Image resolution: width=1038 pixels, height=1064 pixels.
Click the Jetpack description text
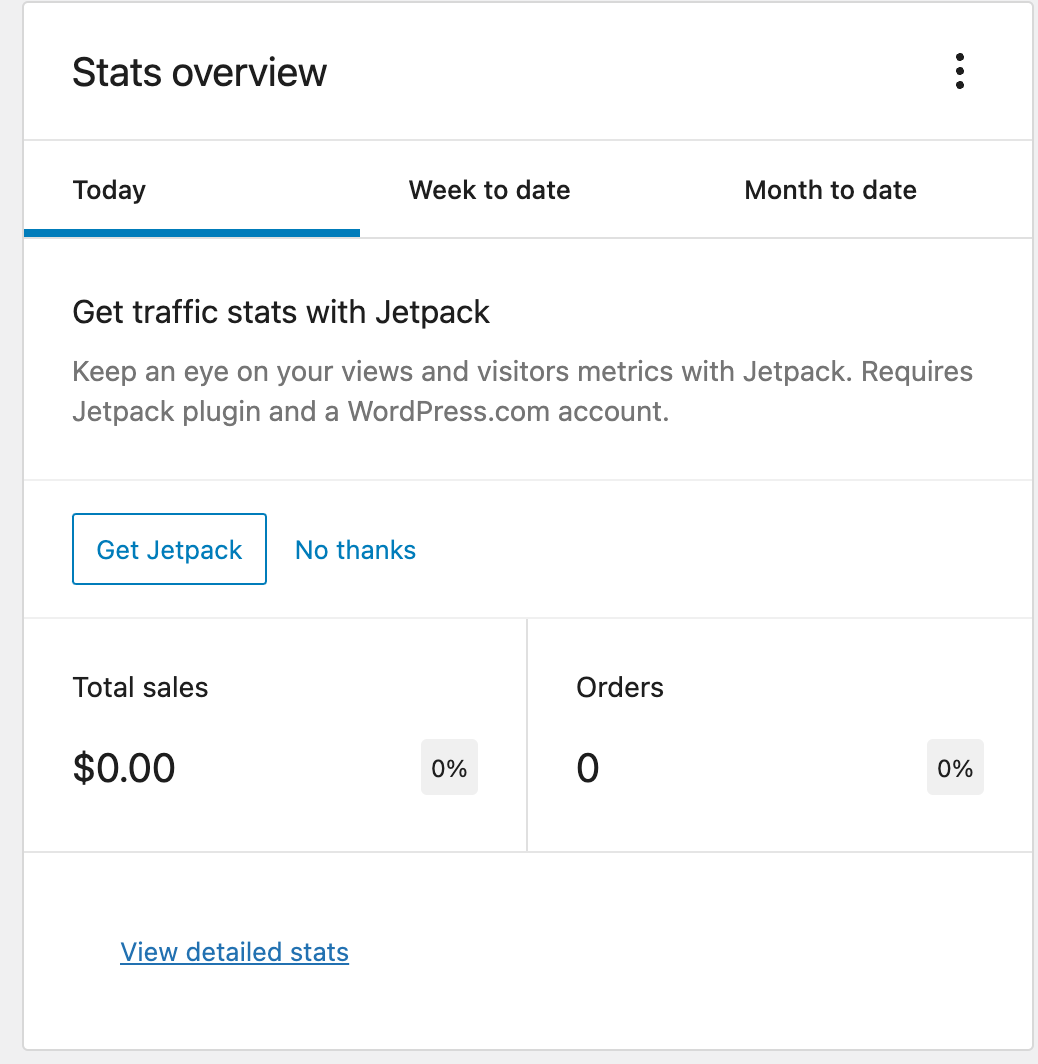pos(520,390)
